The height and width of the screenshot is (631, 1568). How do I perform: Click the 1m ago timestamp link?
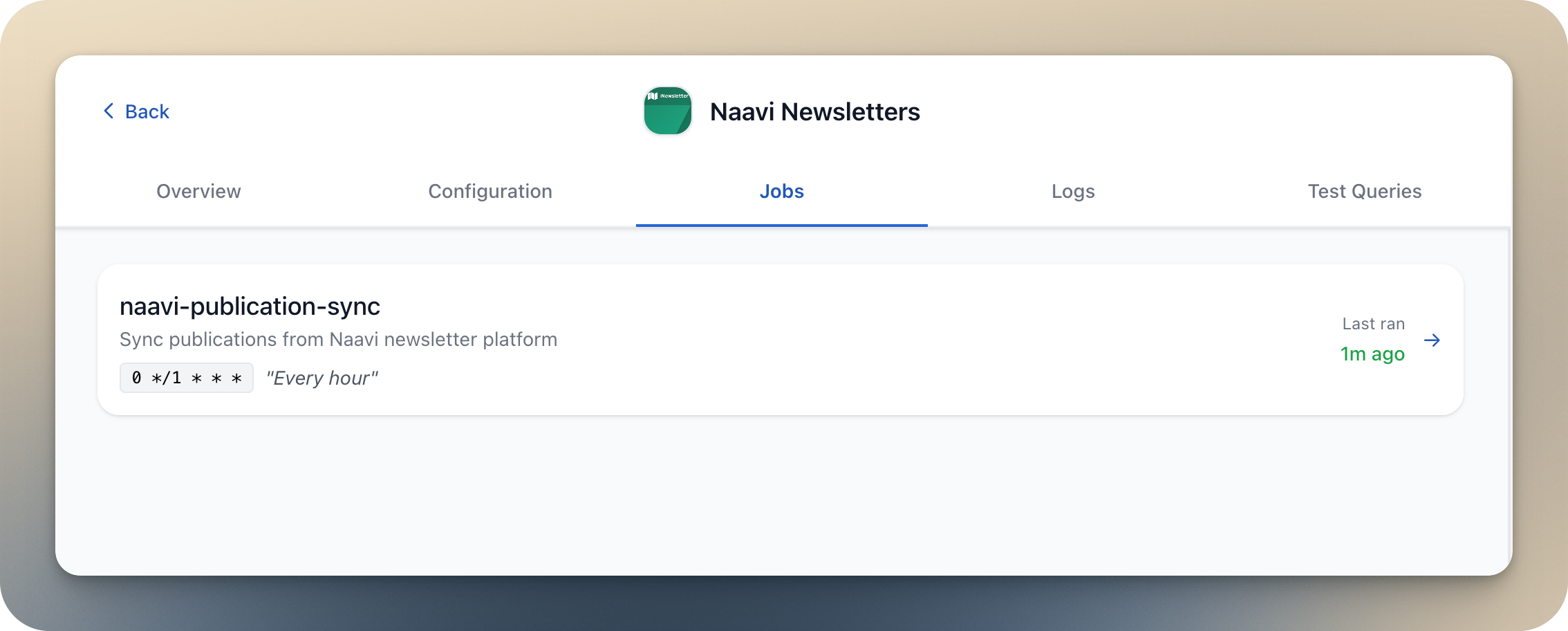[x=1372, y=354]
